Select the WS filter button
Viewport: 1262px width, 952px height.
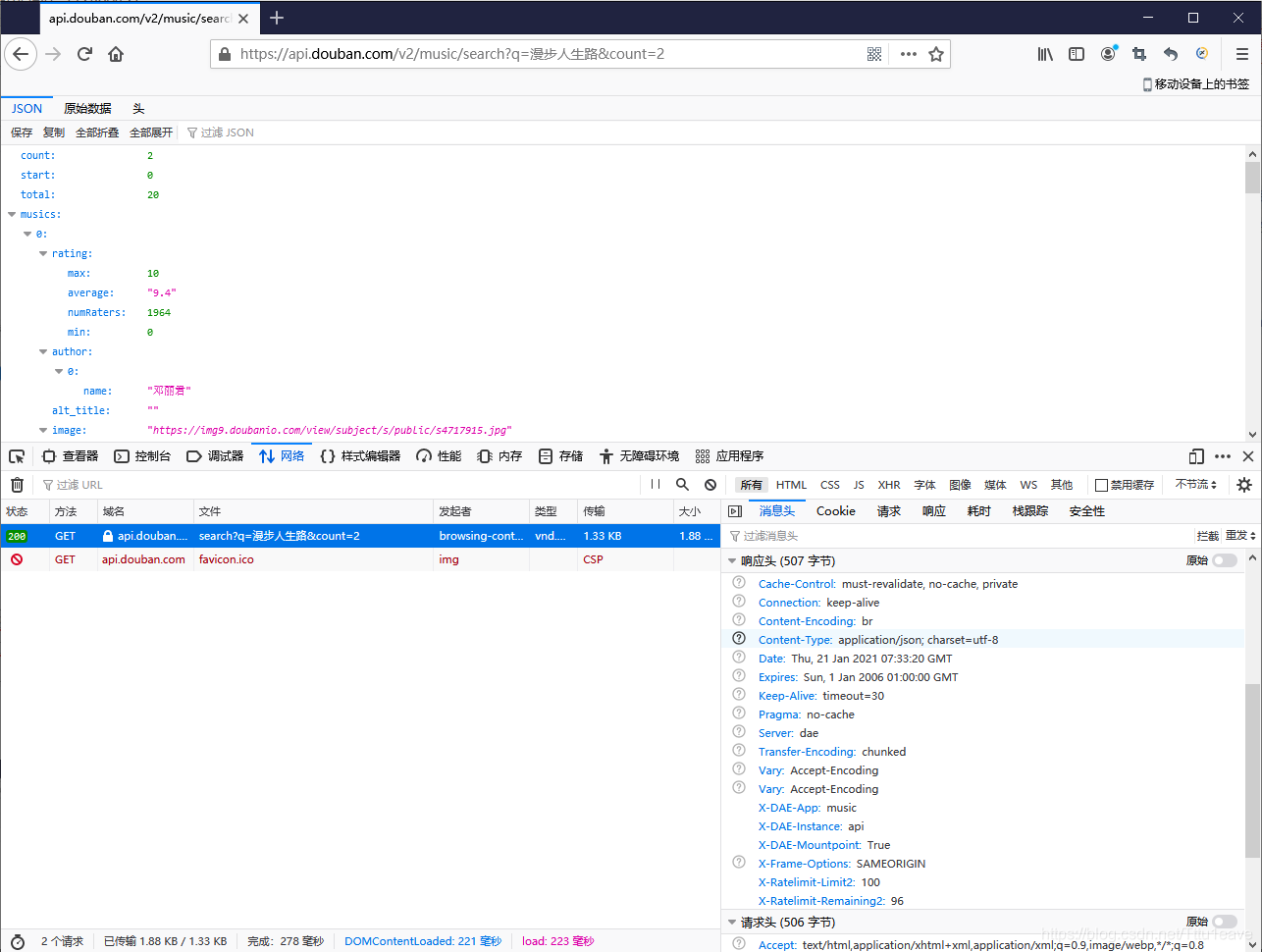[1028, 485]
